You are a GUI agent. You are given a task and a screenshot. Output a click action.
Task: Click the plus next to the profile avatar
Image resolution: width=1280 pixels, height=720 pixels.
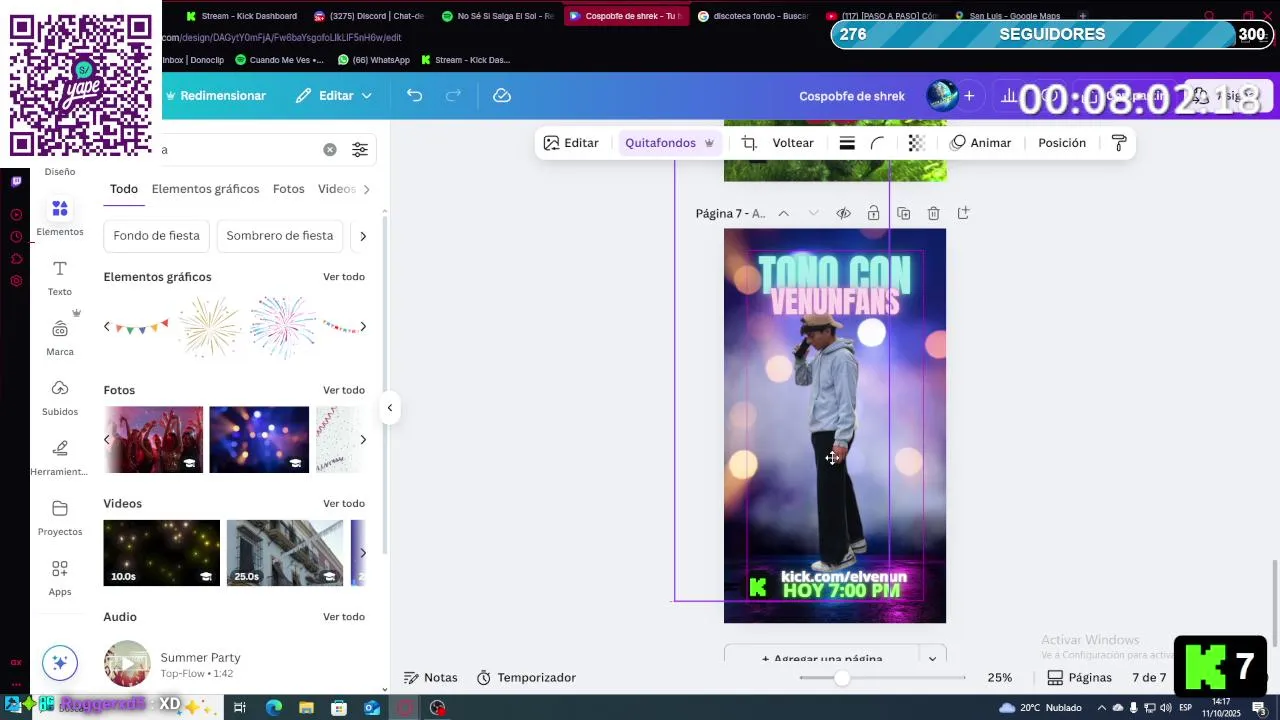(x=969, y=96)
